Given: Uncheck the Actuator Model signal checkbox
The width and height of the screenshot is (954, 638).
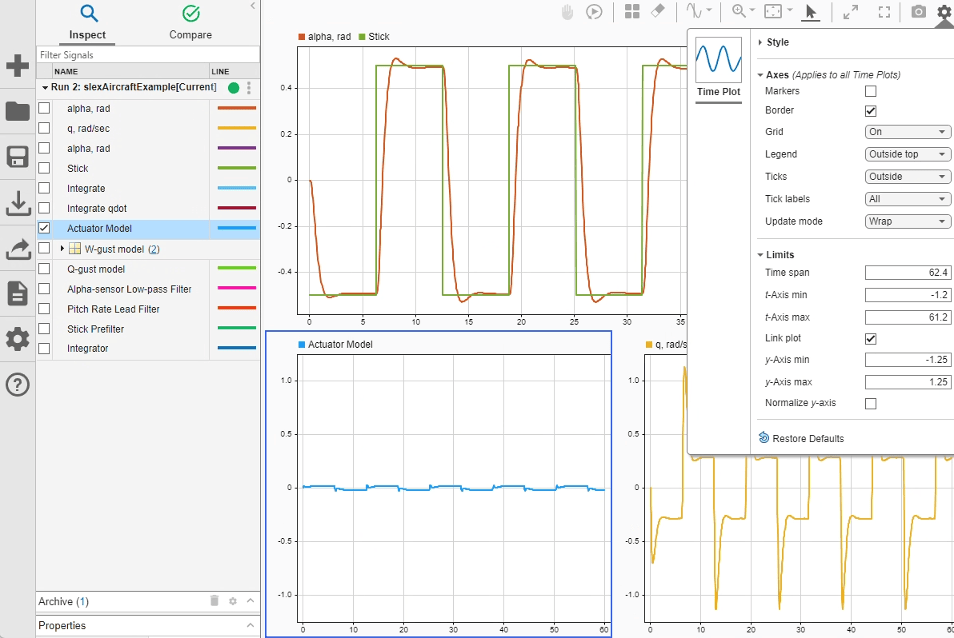Looking at the screenshot, I should pos(44,228).
